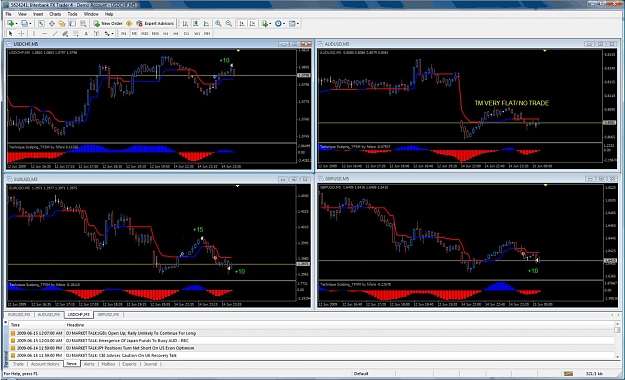This screenshot has width=625, height=380.
Task: Expand the Templates dropdown arrow
Action: [x=298, y=24]
